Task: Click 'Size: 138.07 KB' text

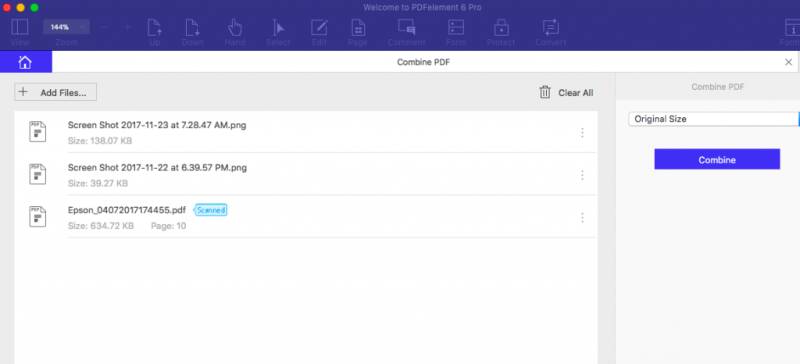Action: click(x=100, y=140)
